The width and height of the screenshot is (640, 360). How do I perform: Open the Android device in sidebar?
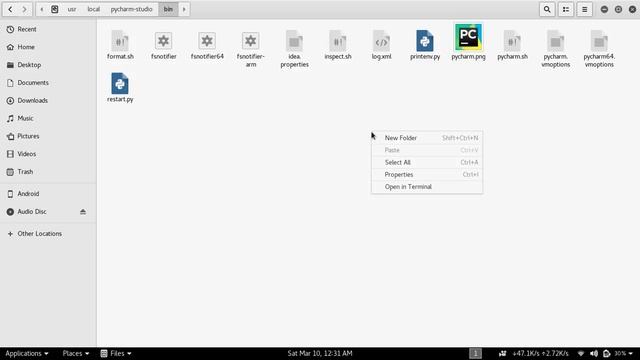[x=48, y=194]
